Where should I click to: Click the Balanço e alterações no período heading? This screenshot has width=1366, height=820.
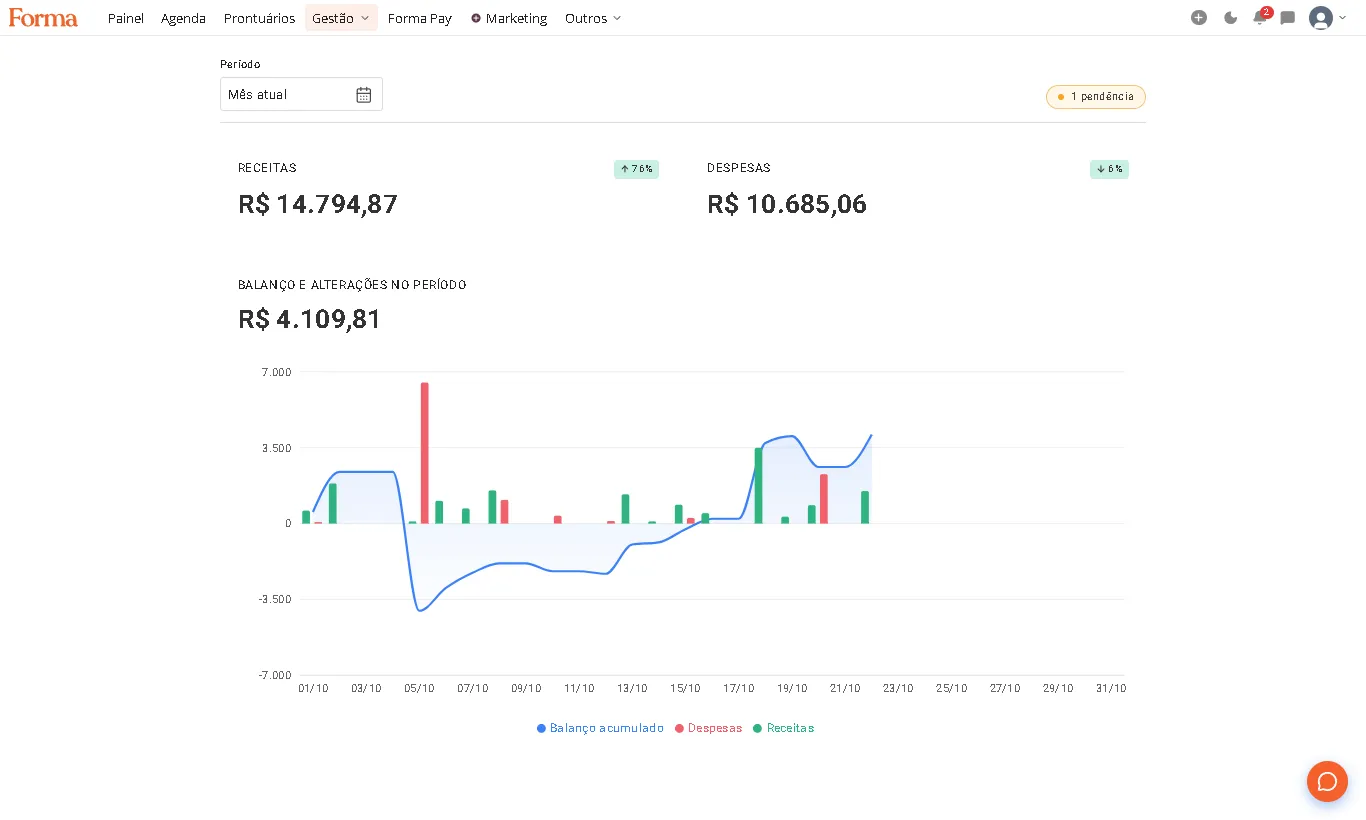[352, 285]
